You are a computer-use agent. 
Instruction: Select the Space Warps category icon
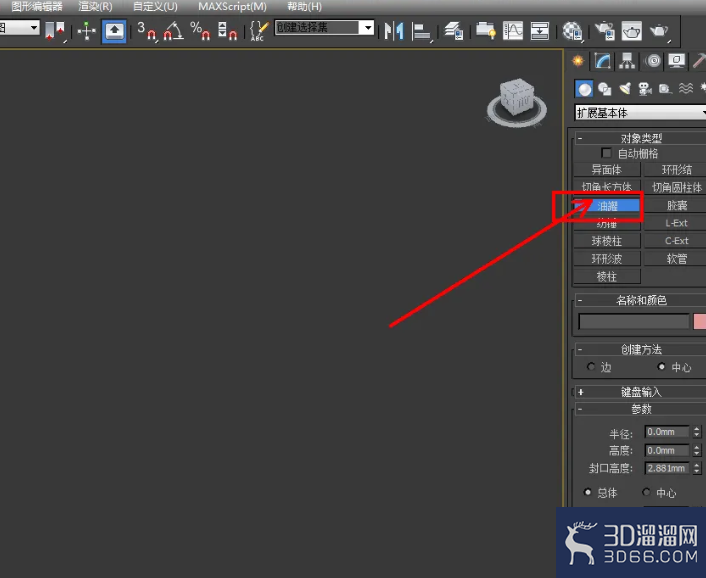[x=686, y=89]
